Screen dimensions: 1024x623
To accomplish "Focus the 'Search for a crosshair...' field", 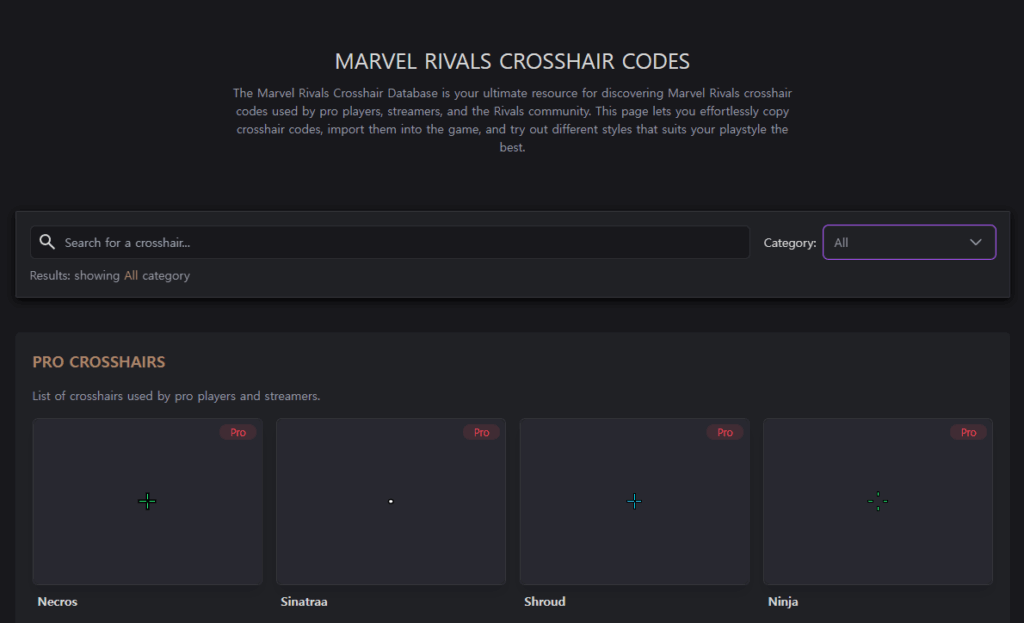I will [390, 242].
